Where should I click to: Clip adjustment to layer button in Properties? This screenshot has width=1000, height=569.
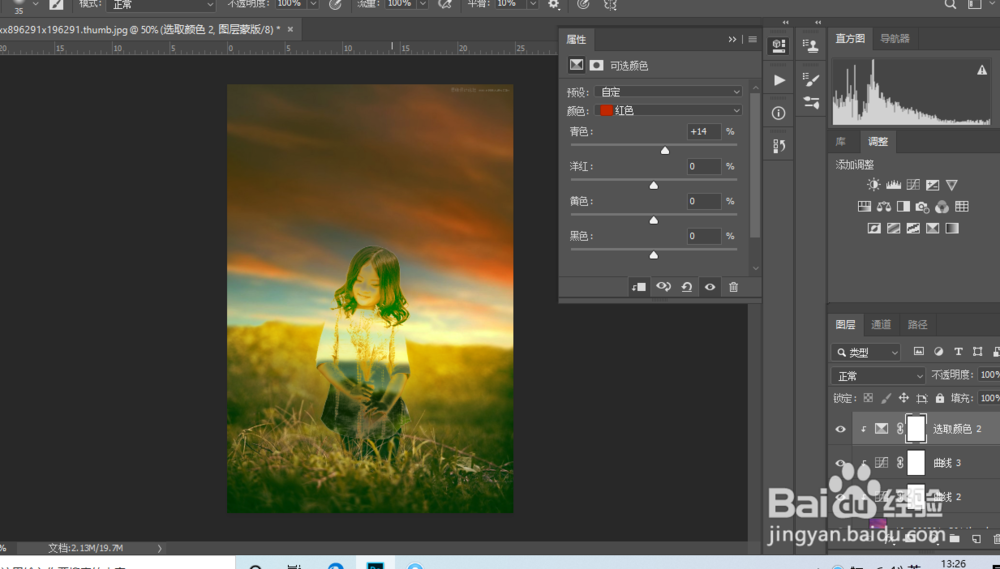pyautogui.click(x=638, y=287)
